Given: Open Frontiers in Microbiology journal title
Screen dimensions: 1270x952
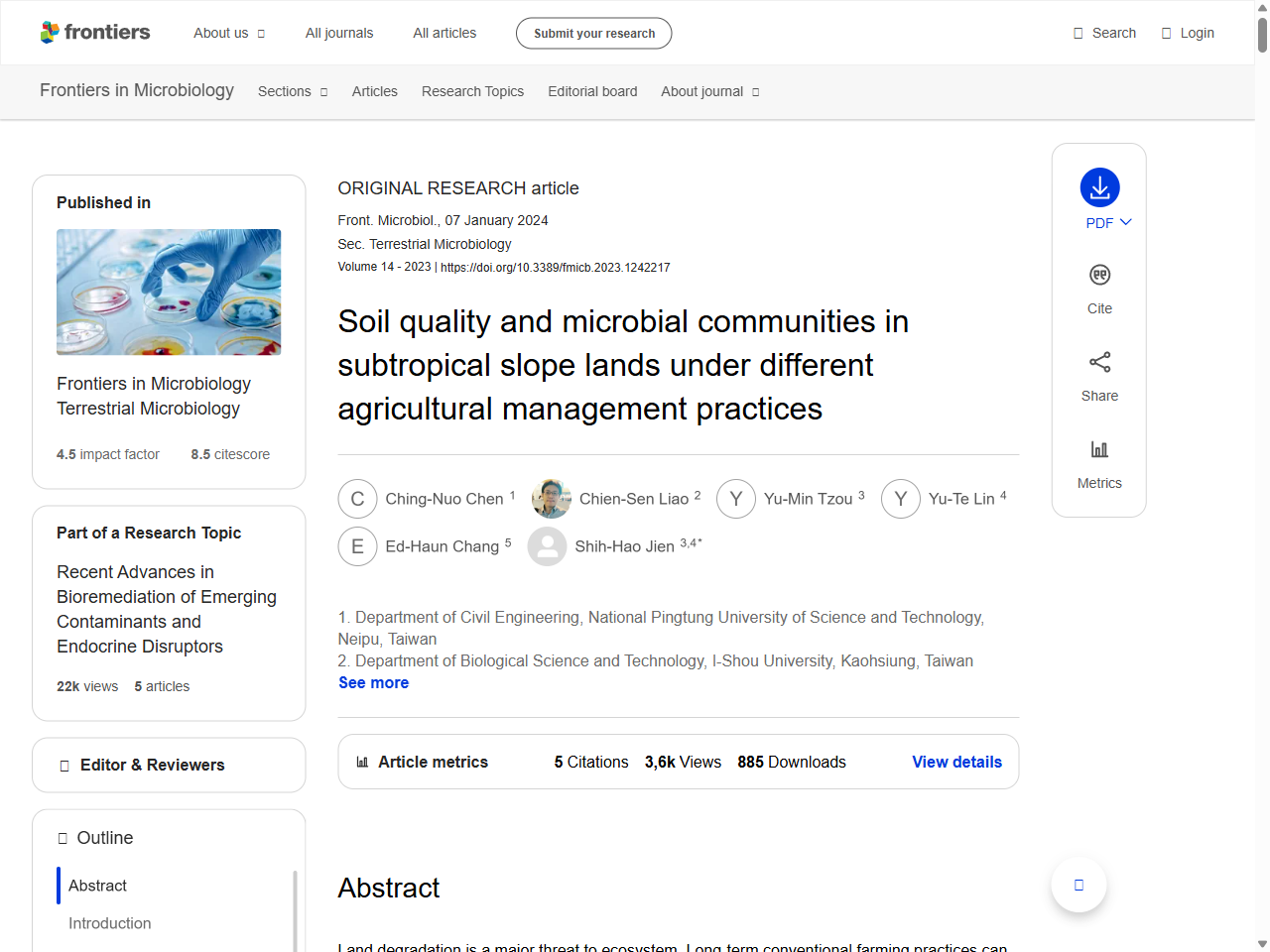Looking at the screenshot, I should pos(137,90).
